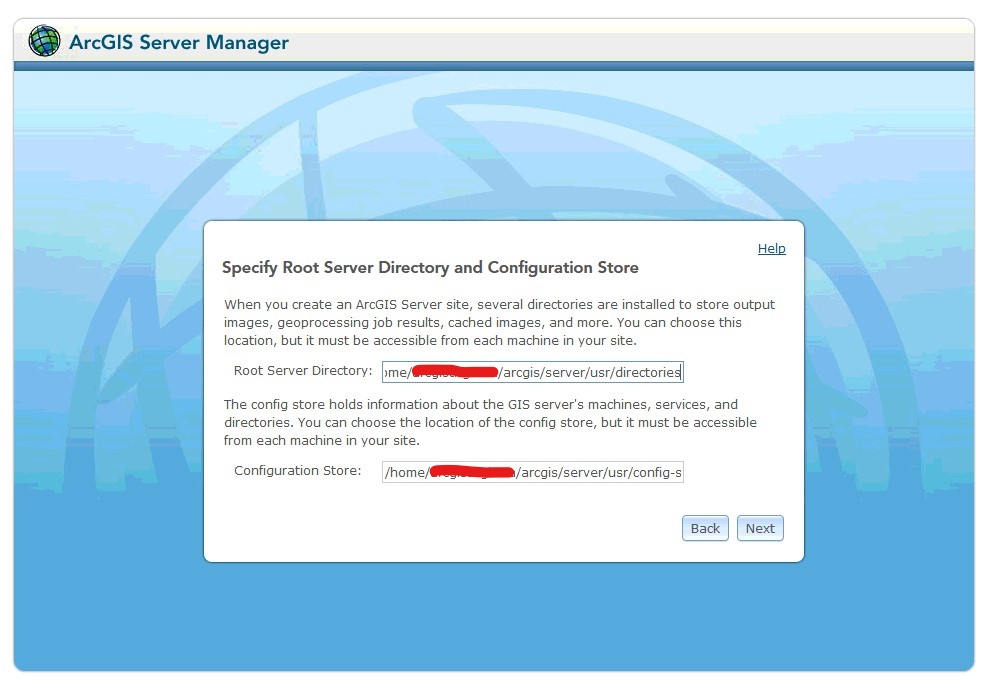Click the paragraph starting 'When you create'
The image size is (994, 694).
point(500,323)
